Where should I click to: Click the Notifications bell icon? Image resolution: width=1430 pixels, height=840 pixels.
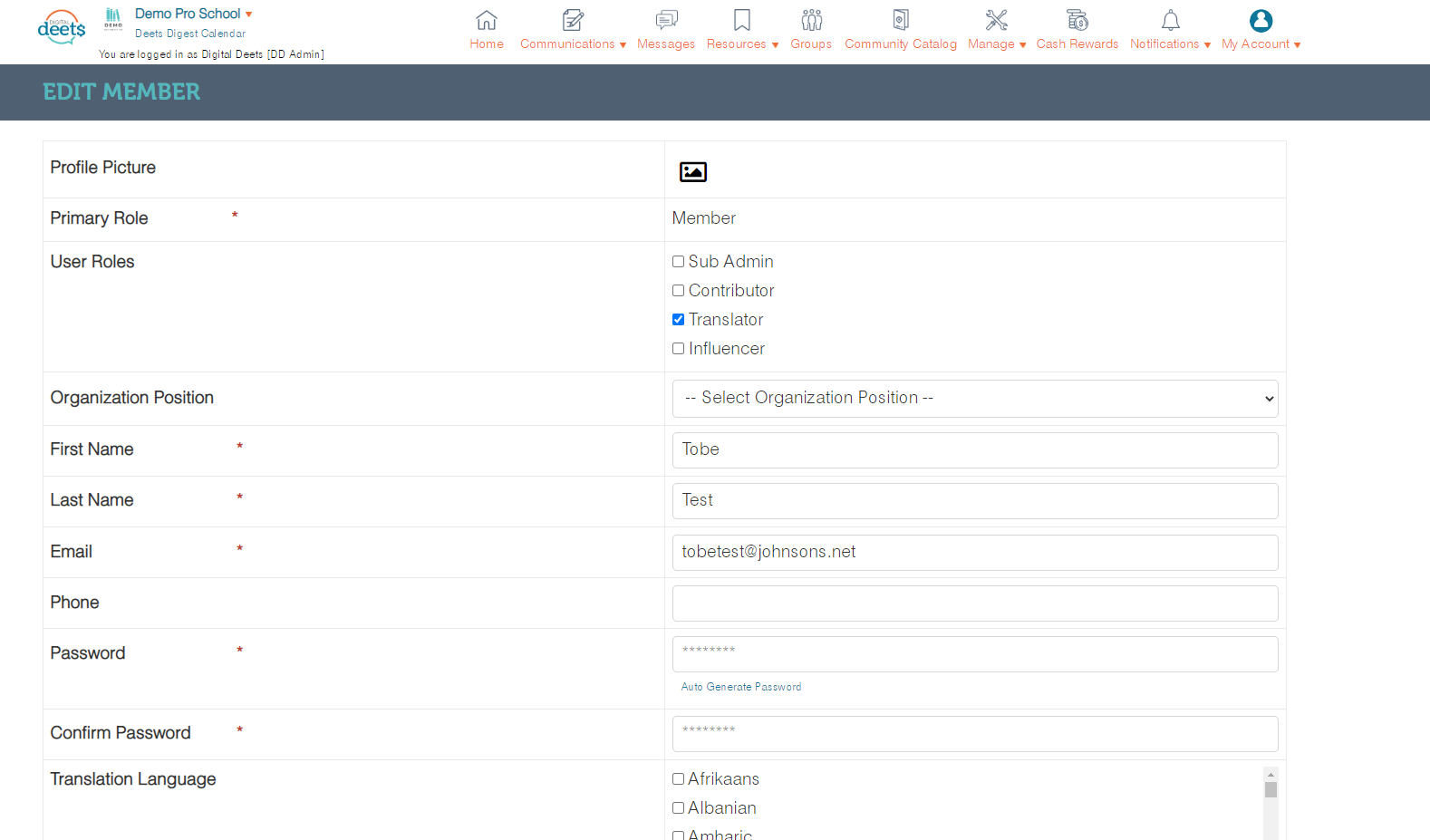1171,20
